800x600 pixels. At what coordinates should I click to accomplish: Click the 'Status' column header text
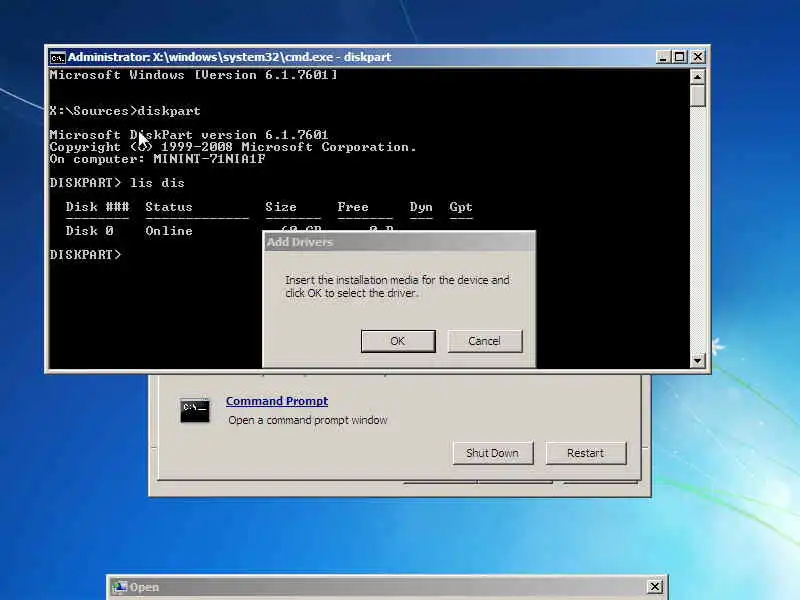coord(169,207)
